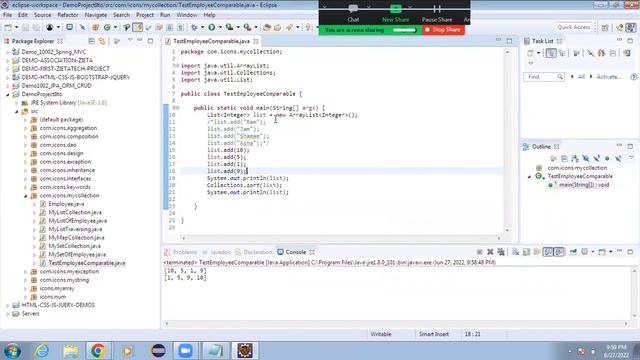
Task: Click Remove All Terminated Launches icon
Action: 501,252
